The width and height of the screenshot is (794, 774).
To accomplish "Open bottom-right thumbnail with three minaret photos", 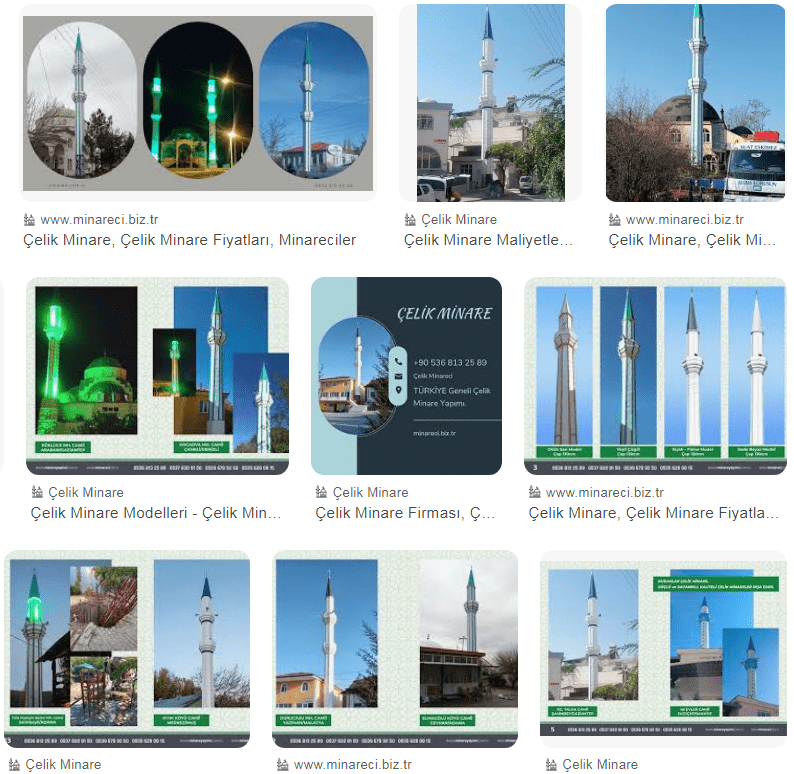I will [x=663, y=648].
